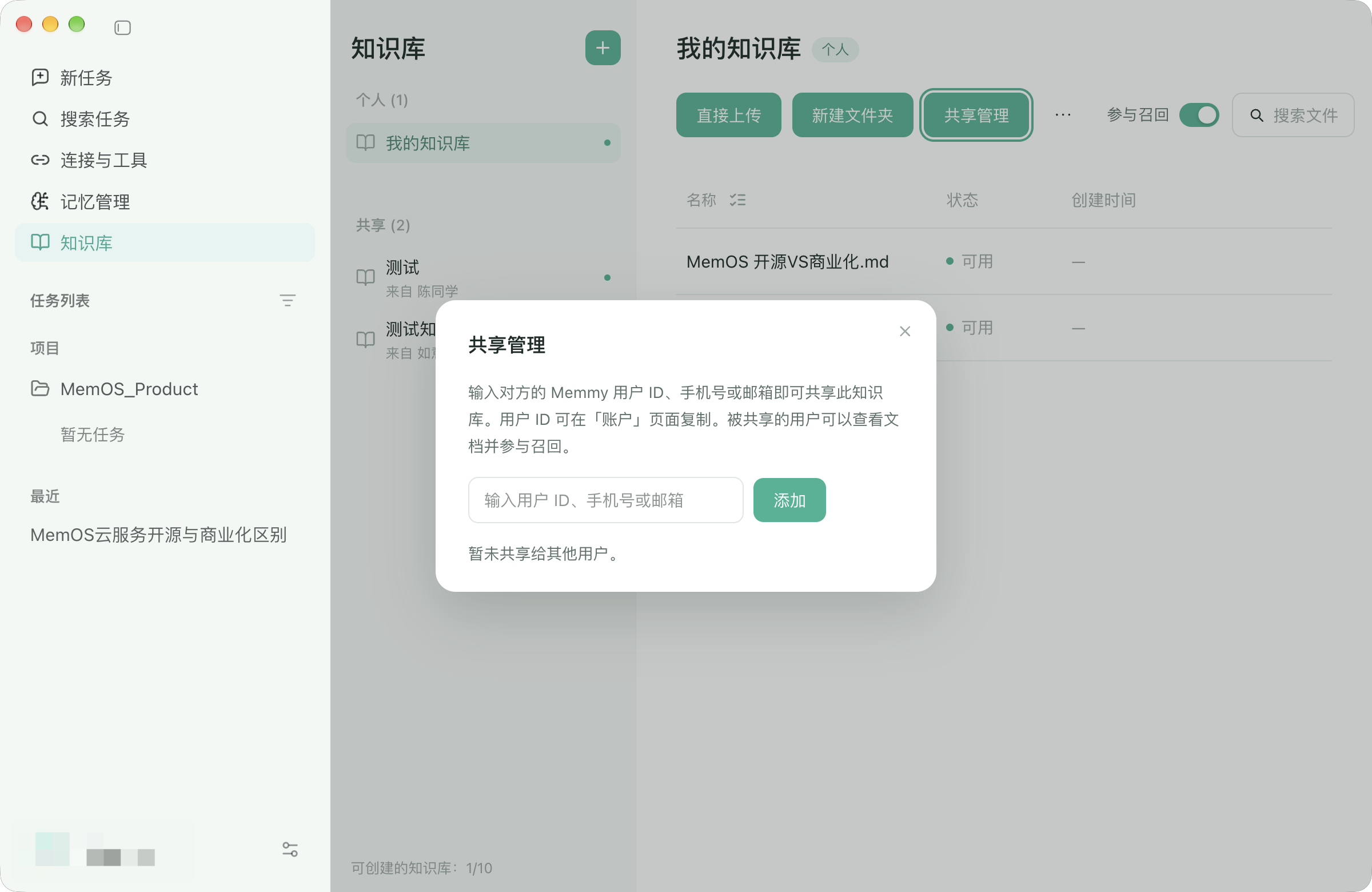This screenshot has width=1372, height=892.
Task: Open the settings sliders icon at bottom
Action: pyautogui.click(x=290, y=849)
